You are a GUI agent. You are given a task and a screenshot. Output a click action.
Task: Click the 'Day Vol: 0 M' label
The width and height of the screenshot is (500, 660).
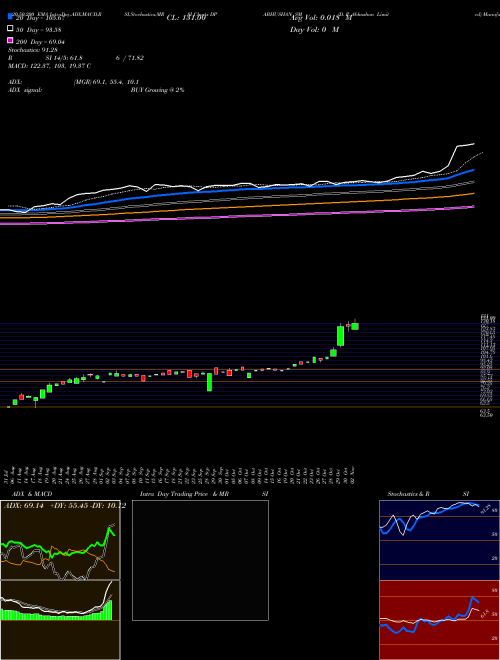point(314,29)
